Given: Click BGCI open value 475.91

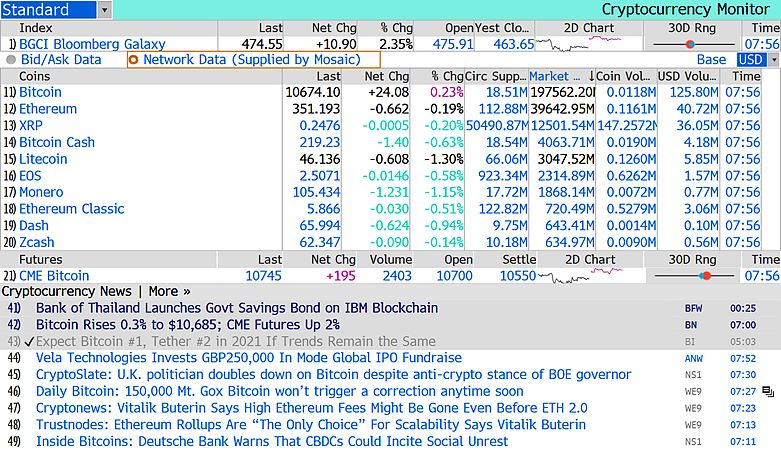Looking at the screenshot, I should (453, 44).
